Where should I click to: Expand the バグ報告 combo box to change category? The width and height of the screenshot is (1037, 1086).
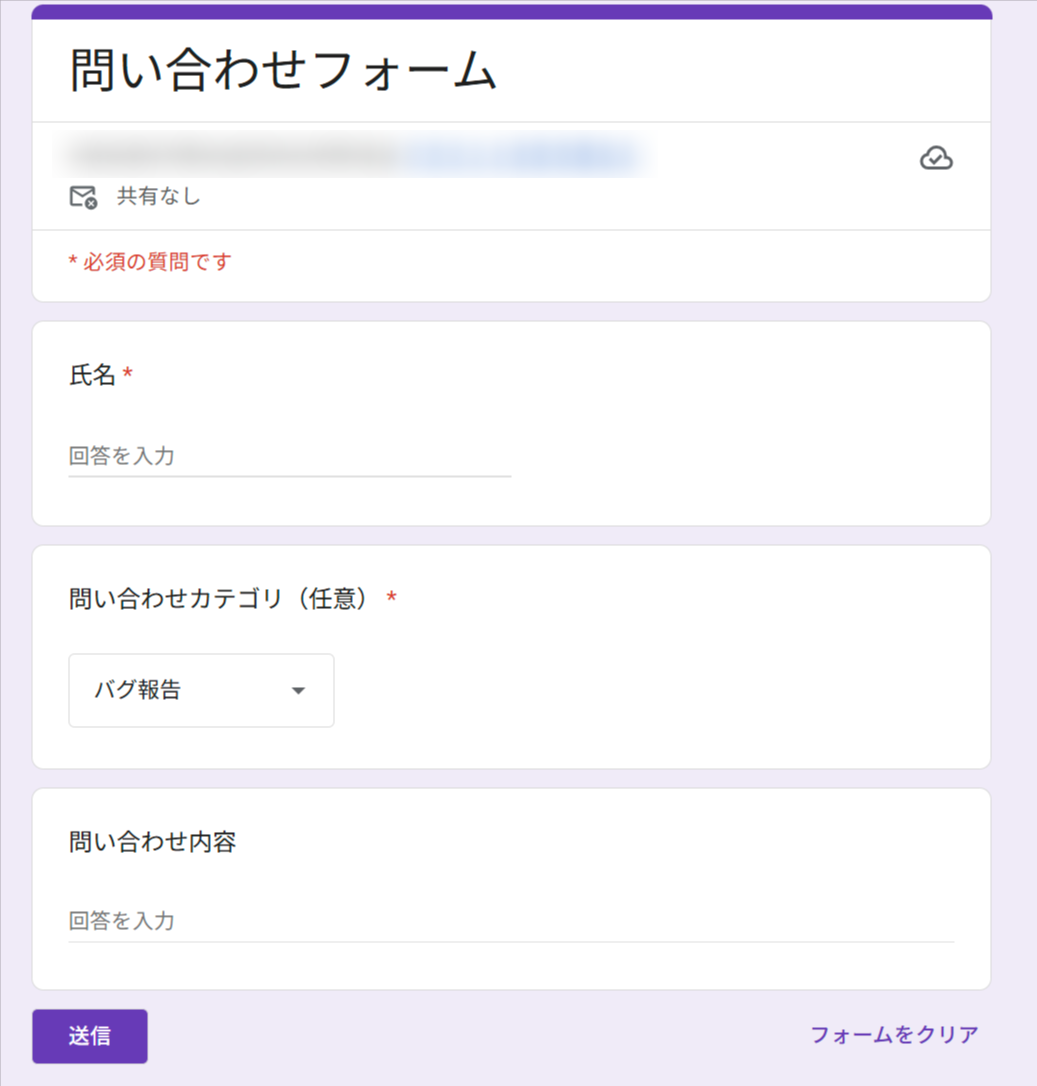pos(200,690)
